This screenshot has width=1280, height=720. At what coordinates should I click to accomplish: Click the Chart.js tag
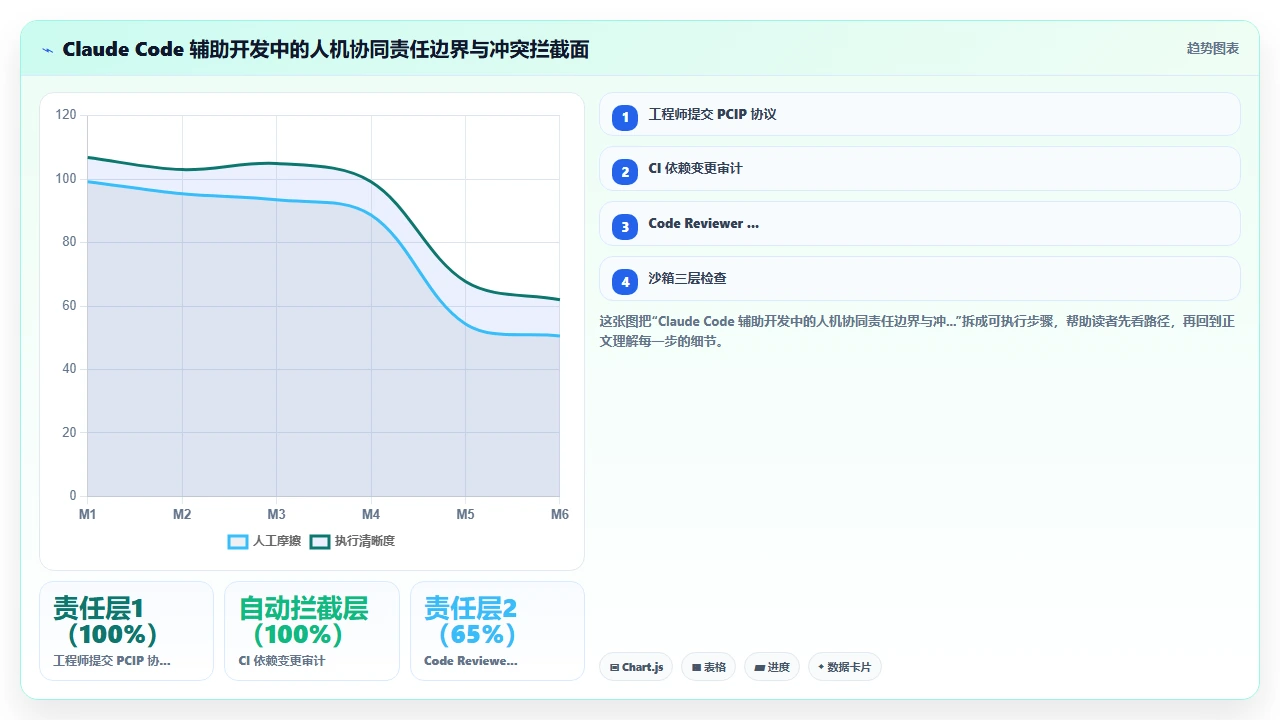tap(636, 667)
